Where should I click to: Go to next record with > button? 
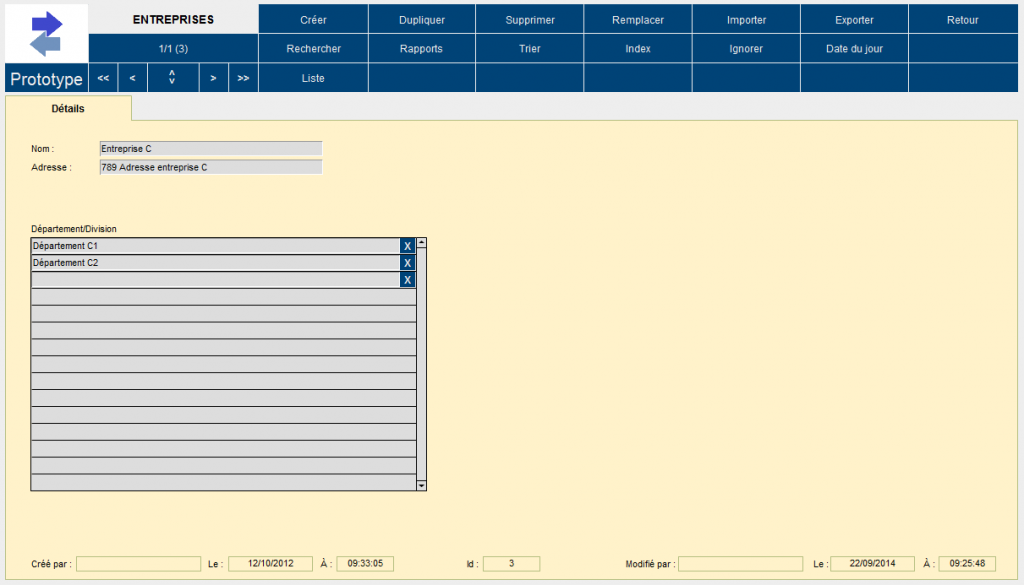coord(213,78)
